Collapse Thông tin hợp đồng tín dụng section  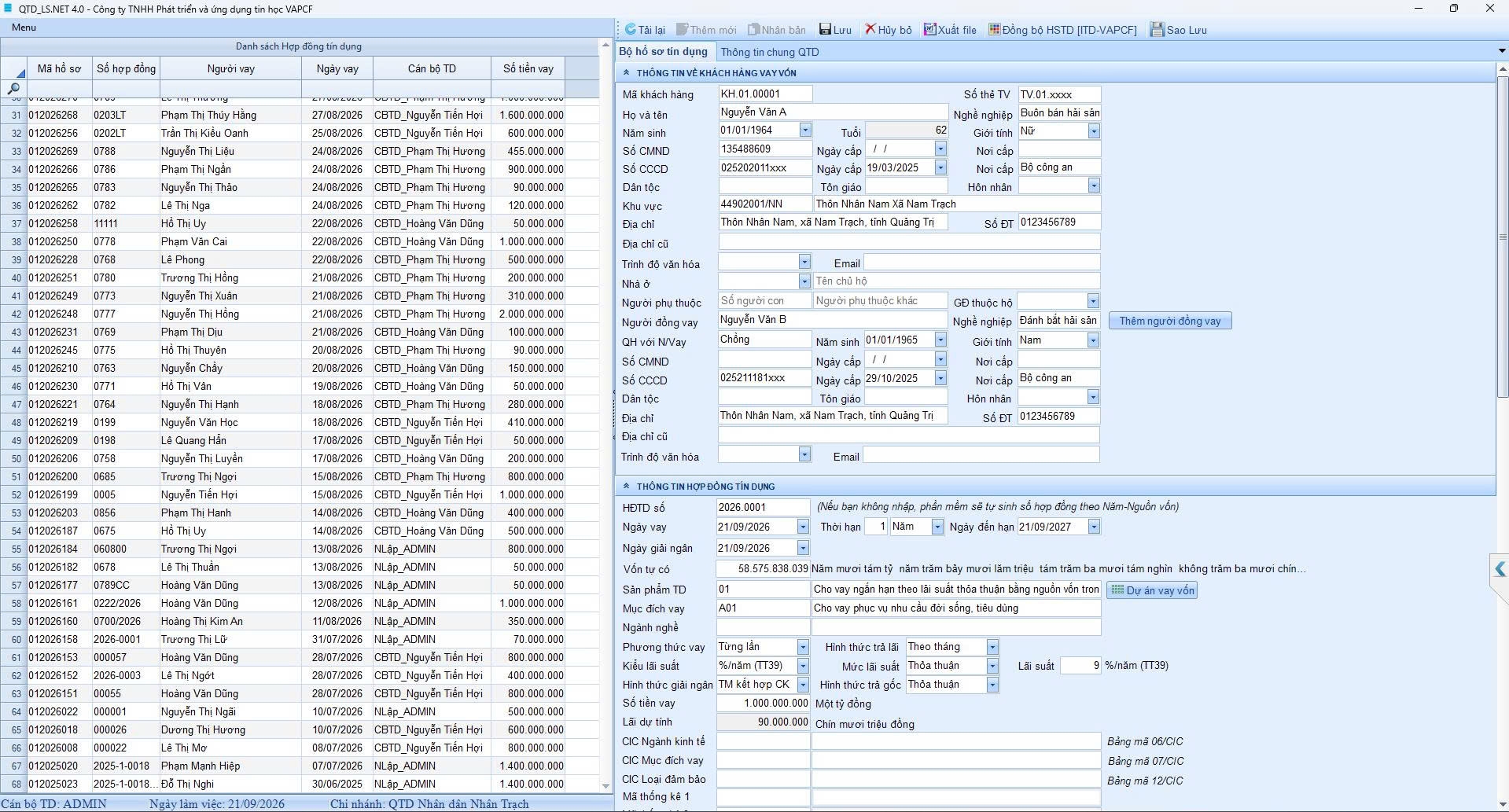click(627, 487)
